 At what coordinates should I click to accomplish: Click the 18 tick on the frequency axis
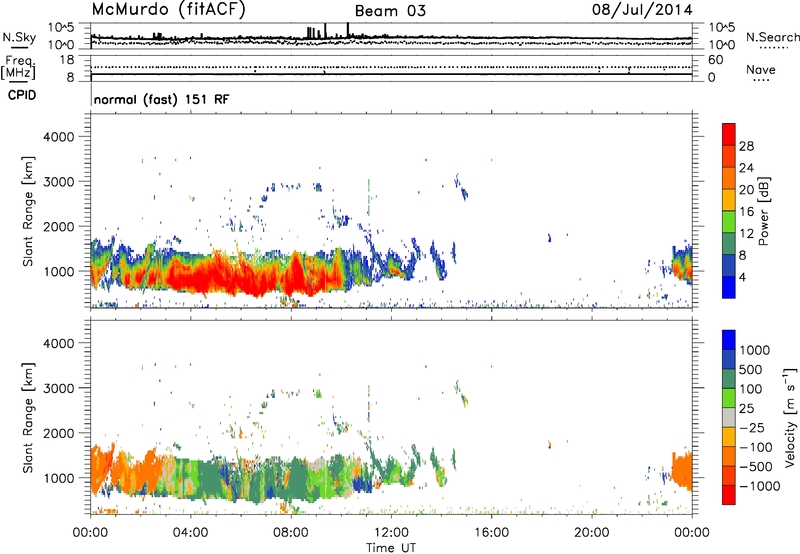coord(67,60)
